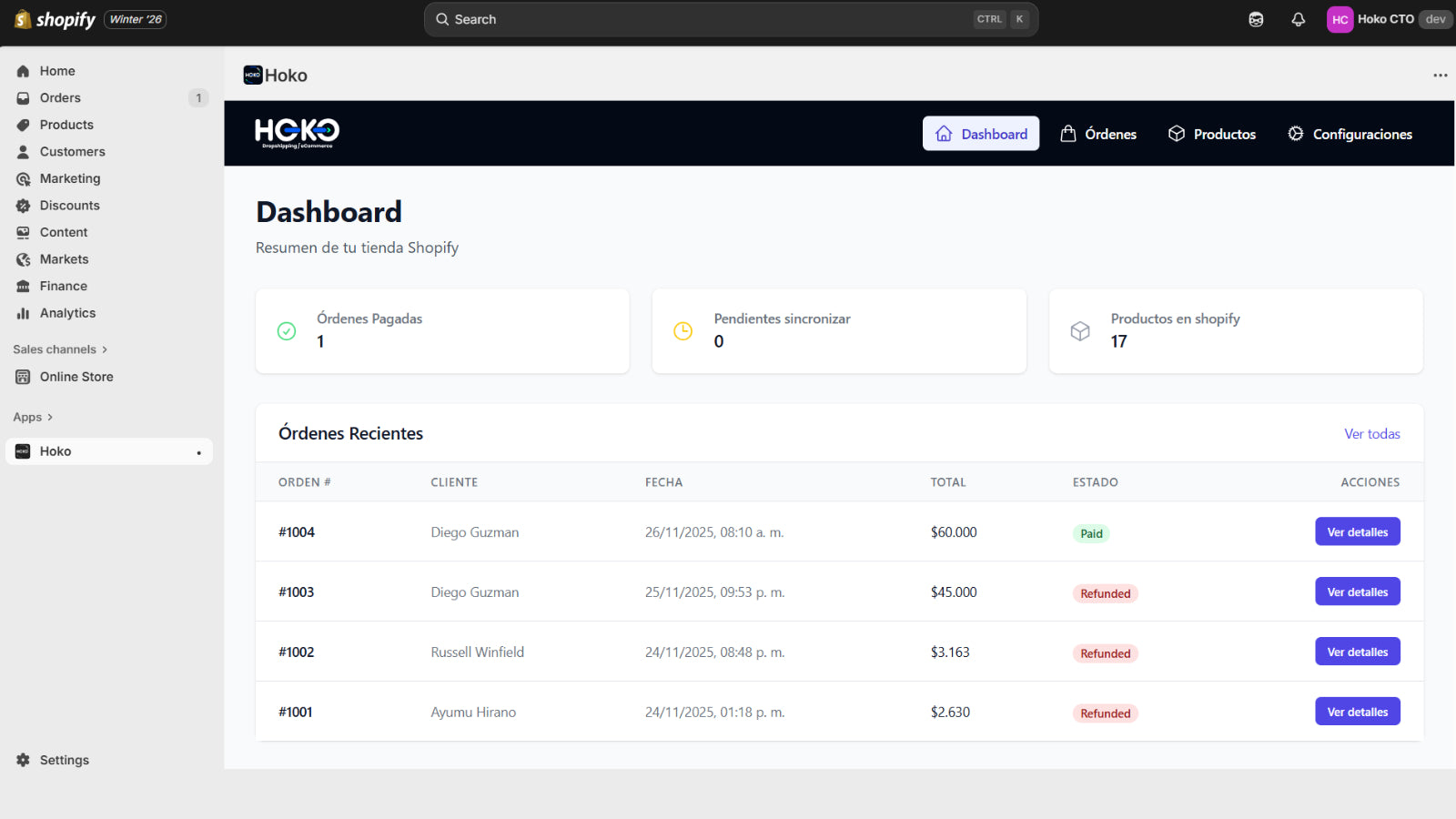Image resolution: width=1456 pixels, height=819 pixels.
Task: Open Online Store sales channel
Action: [x=109, y=377]
